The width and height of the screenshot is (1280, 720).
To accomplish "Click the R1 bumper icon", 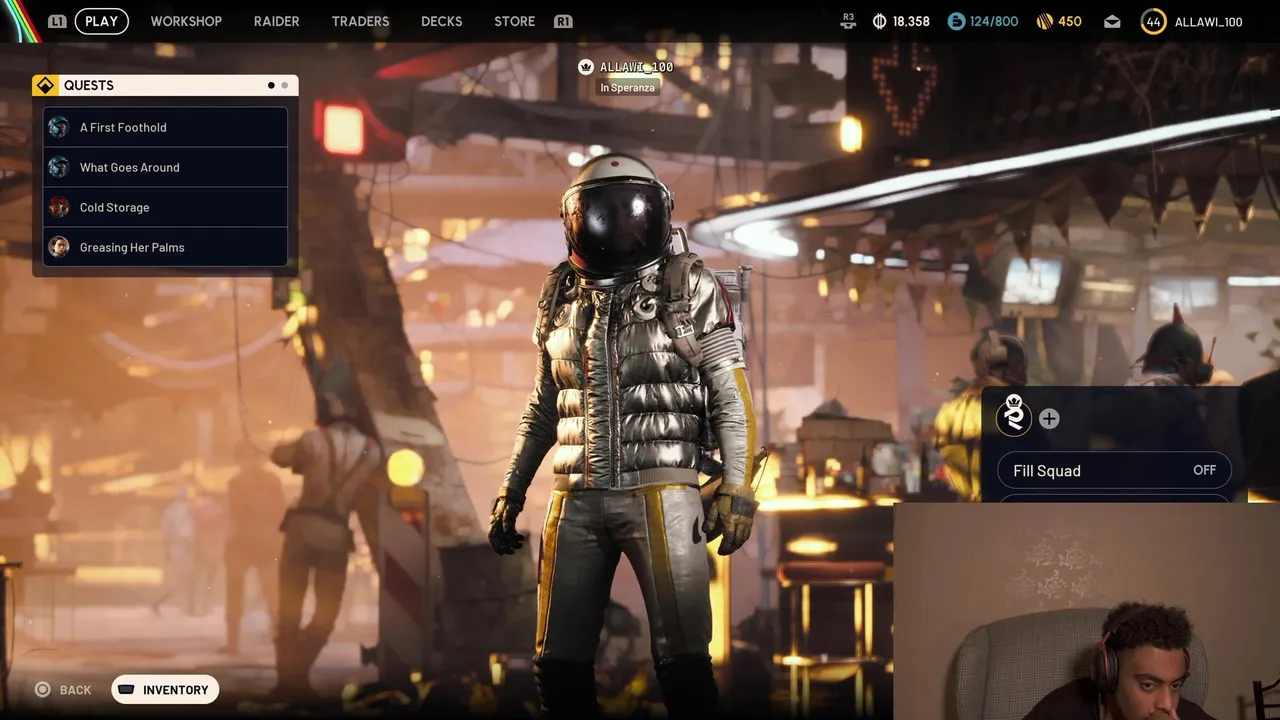I will 563,21.
